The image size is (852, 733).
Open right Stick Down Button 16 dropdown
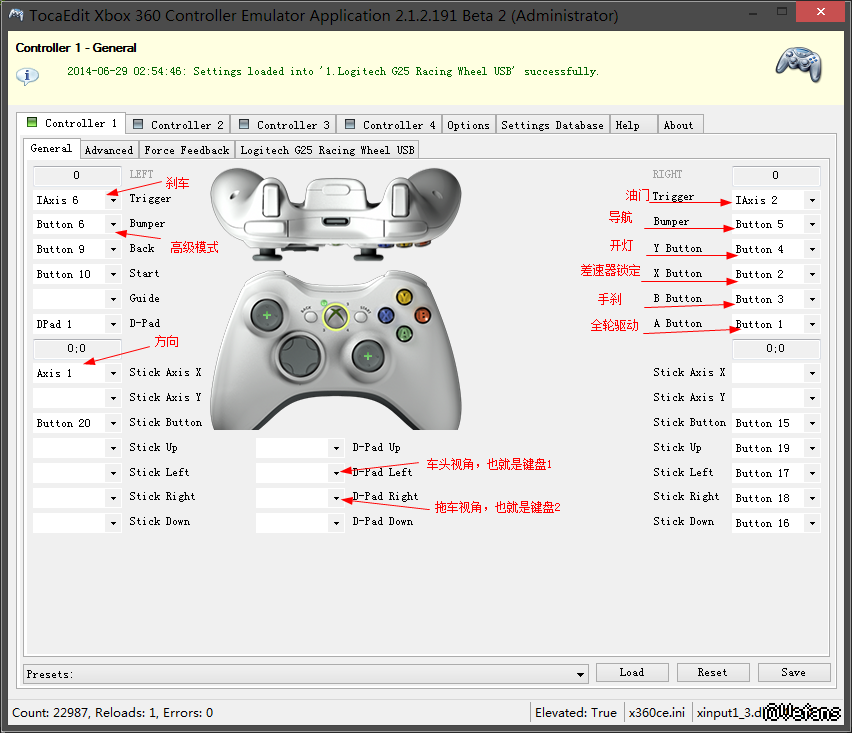(x=812, y=523)
